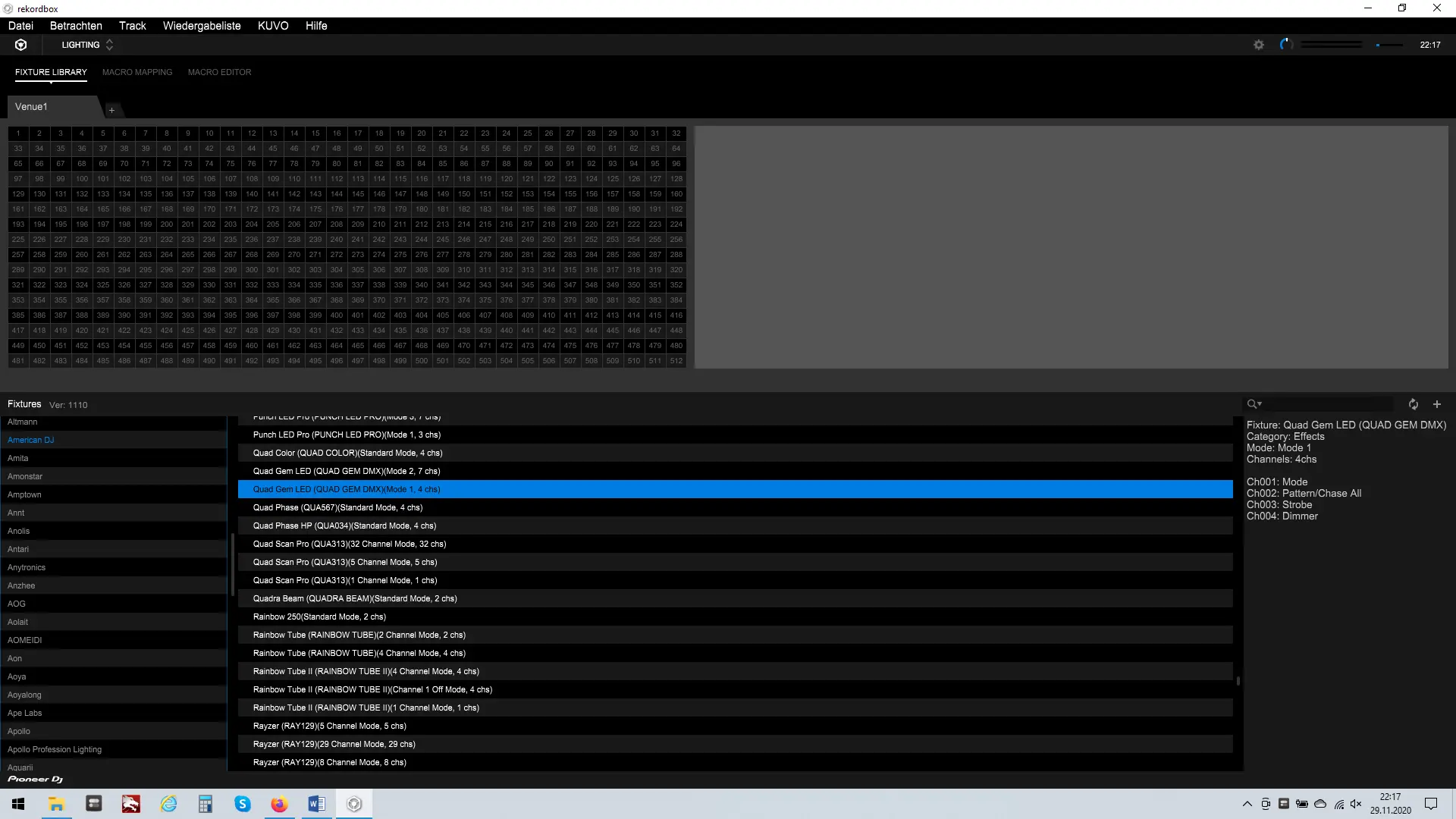The width and height of the screenshot is (1456, 819).
Task: Add a new venue tab
Action: [x=111, y=110]
